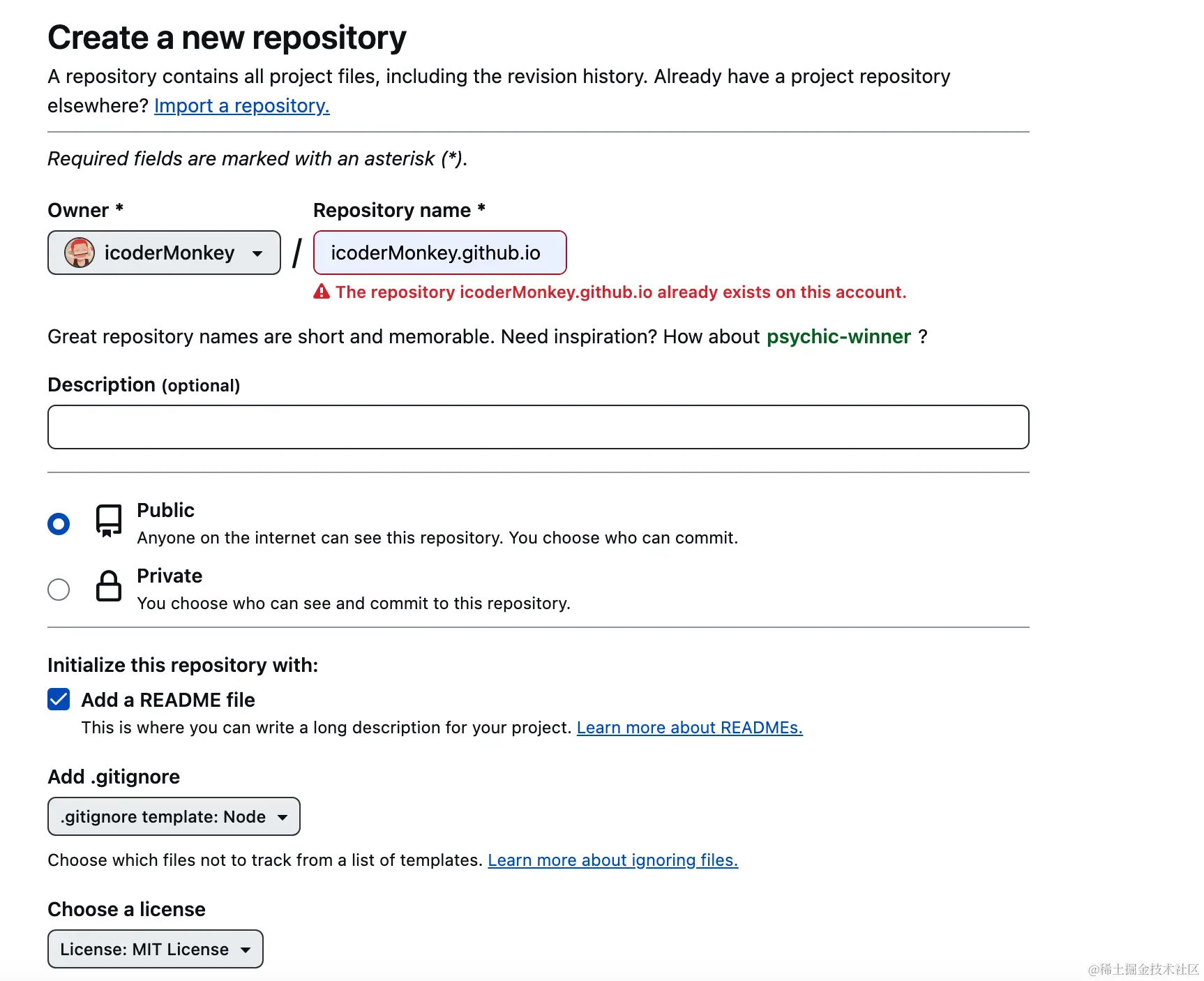Screen dimensions: 1204x981
Task: Click the Import a repository link
Action: click(241, 105)
